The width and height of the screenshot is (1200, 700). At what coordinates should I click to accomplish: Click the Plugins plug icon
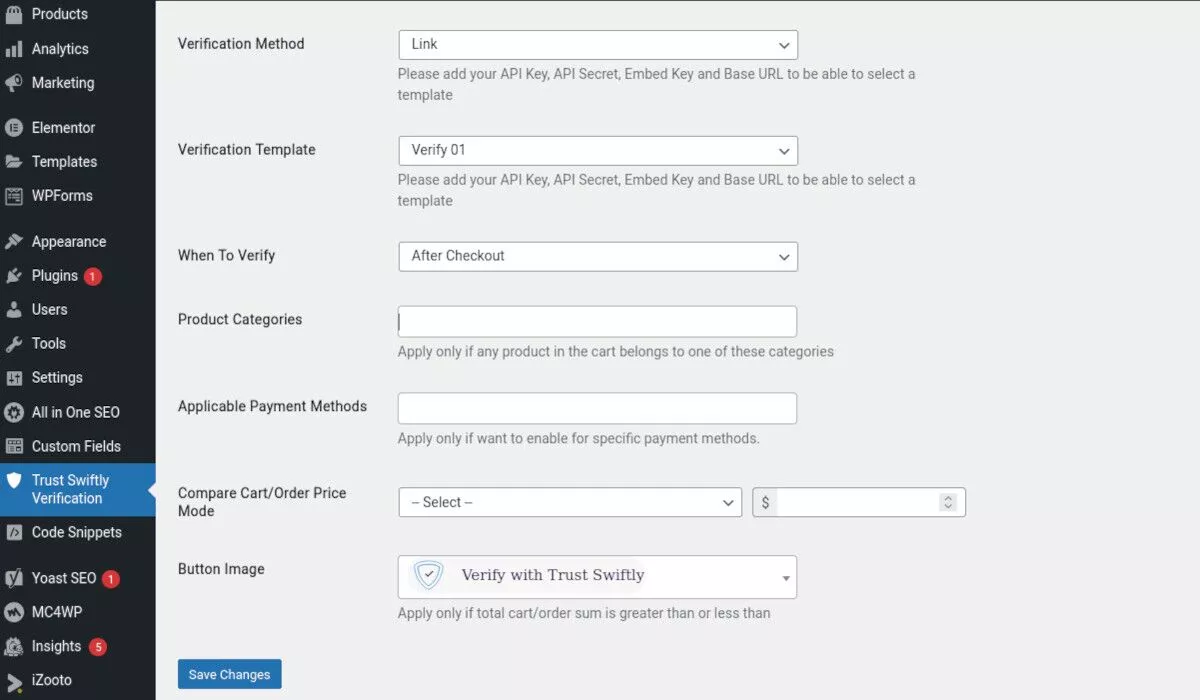click(x=14, y=276)
